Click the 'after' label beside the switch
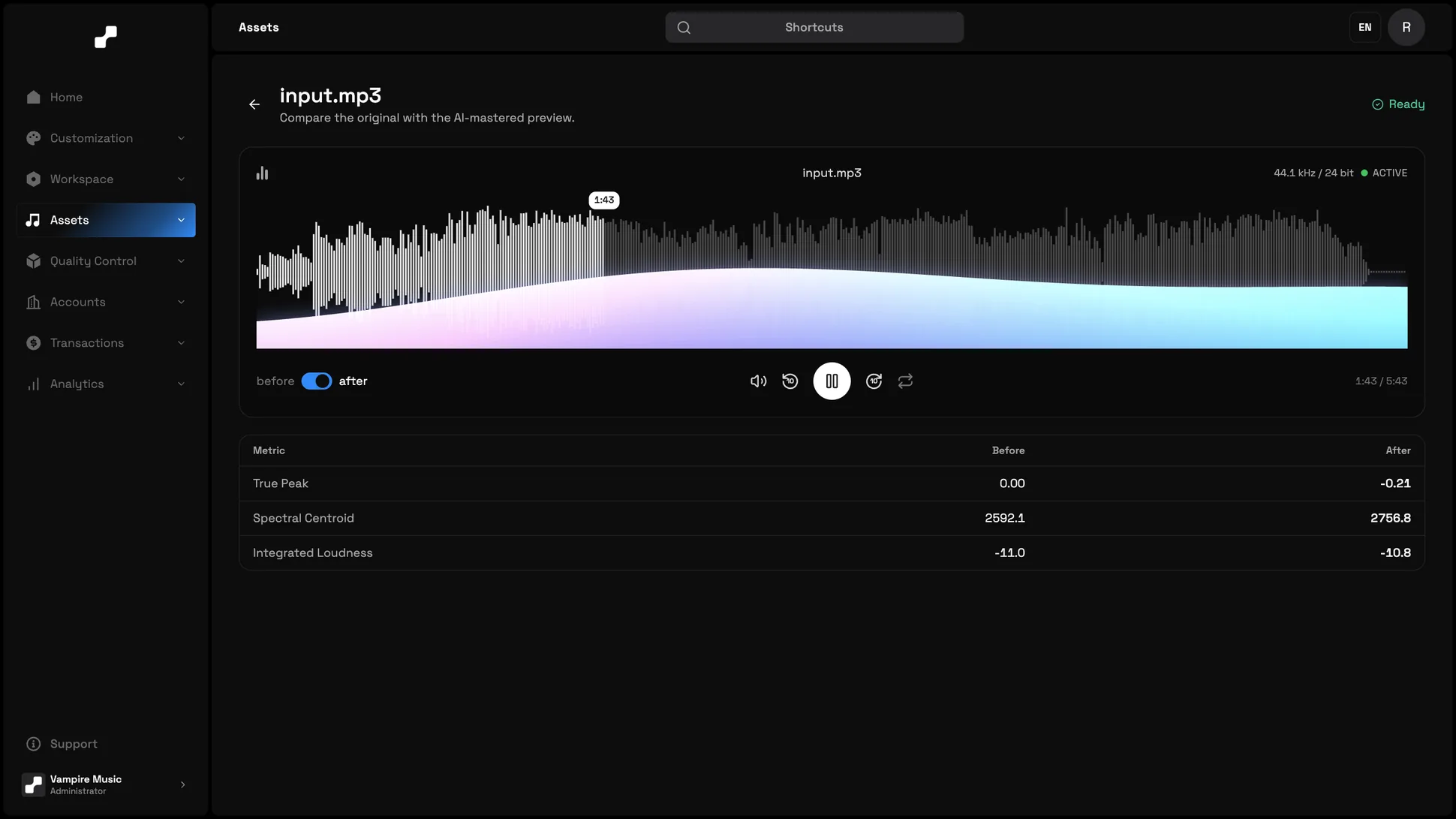Image resolution: width=1456 pixels, height=819 pixels. (353, 381)
